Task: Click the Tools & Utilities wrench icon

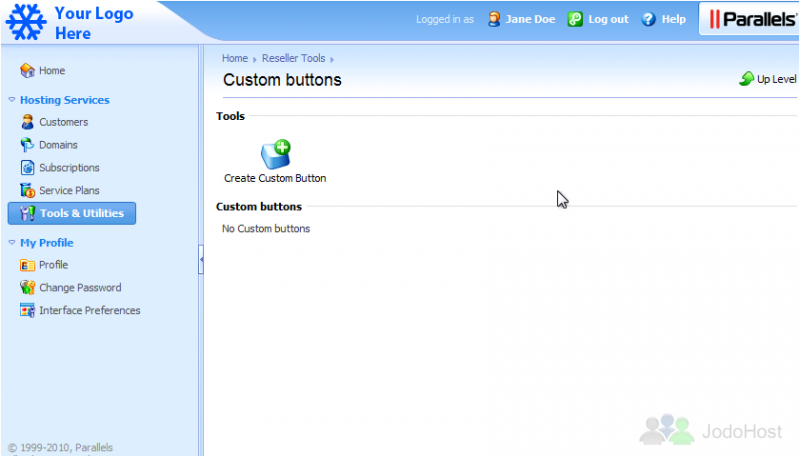Action: click(27, 213)
